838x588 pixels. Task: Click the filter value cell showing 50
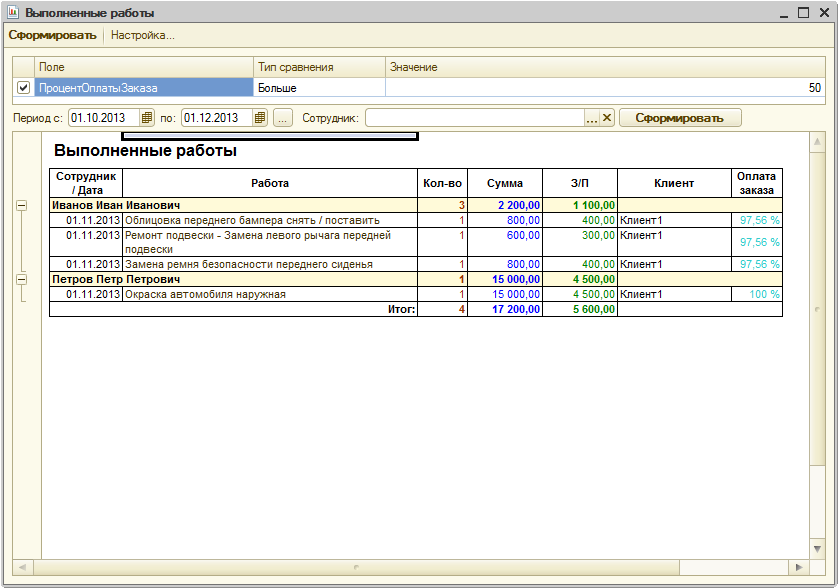tap(608, 88)
